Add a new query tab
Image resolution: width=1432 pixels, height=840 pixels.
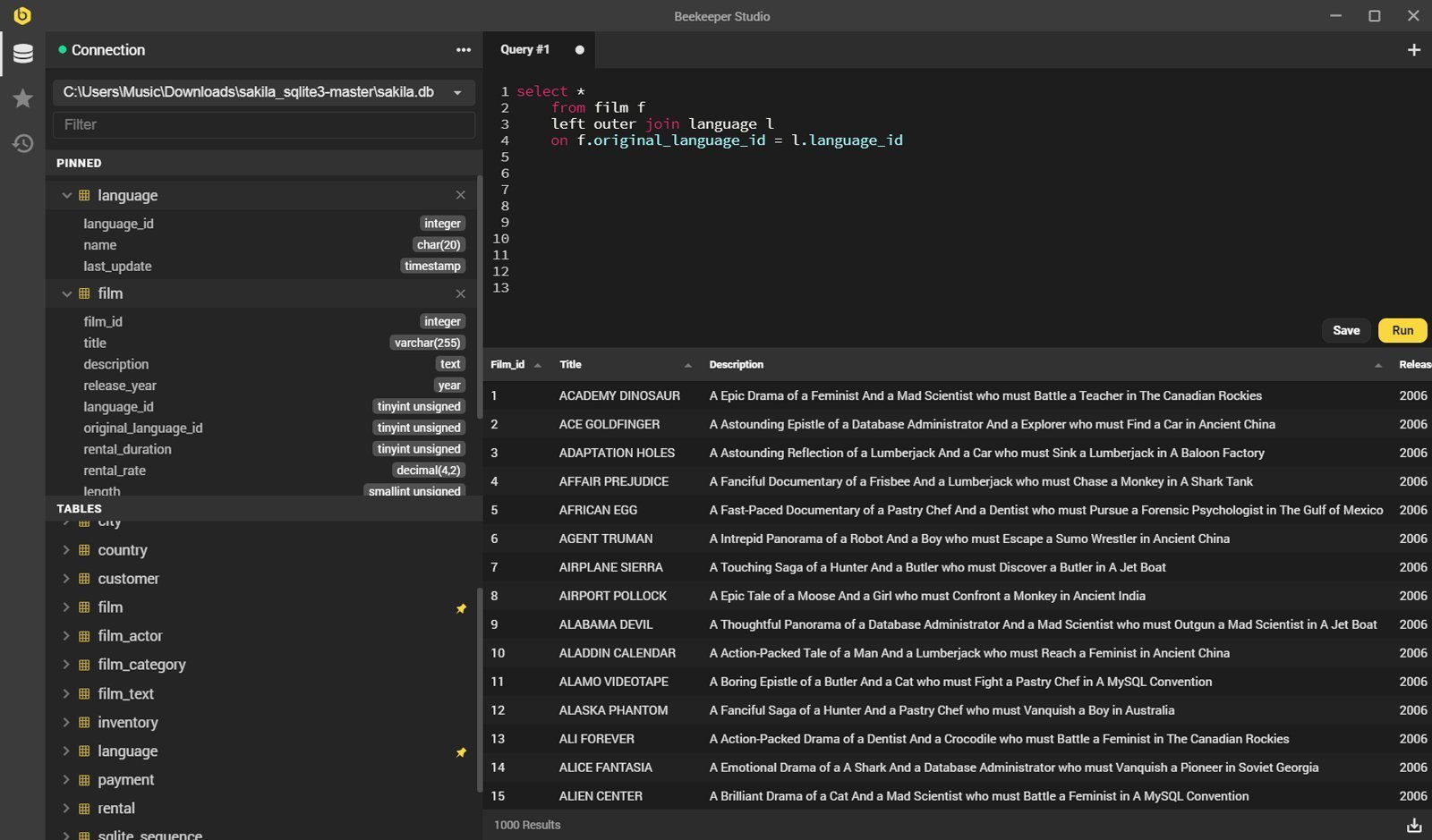click(x=1414, y=50)
